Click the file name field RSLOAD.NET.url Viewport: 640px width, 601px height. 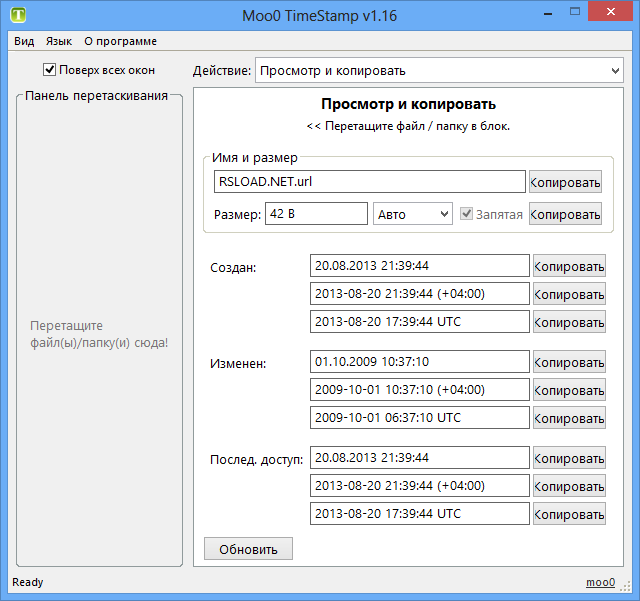pyautogui.click(x=369, y=182)
